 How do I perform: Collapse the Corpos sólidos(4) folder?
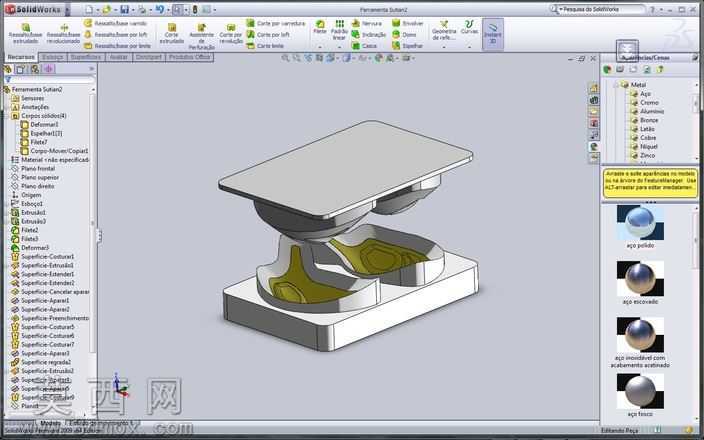coord(7,115)
